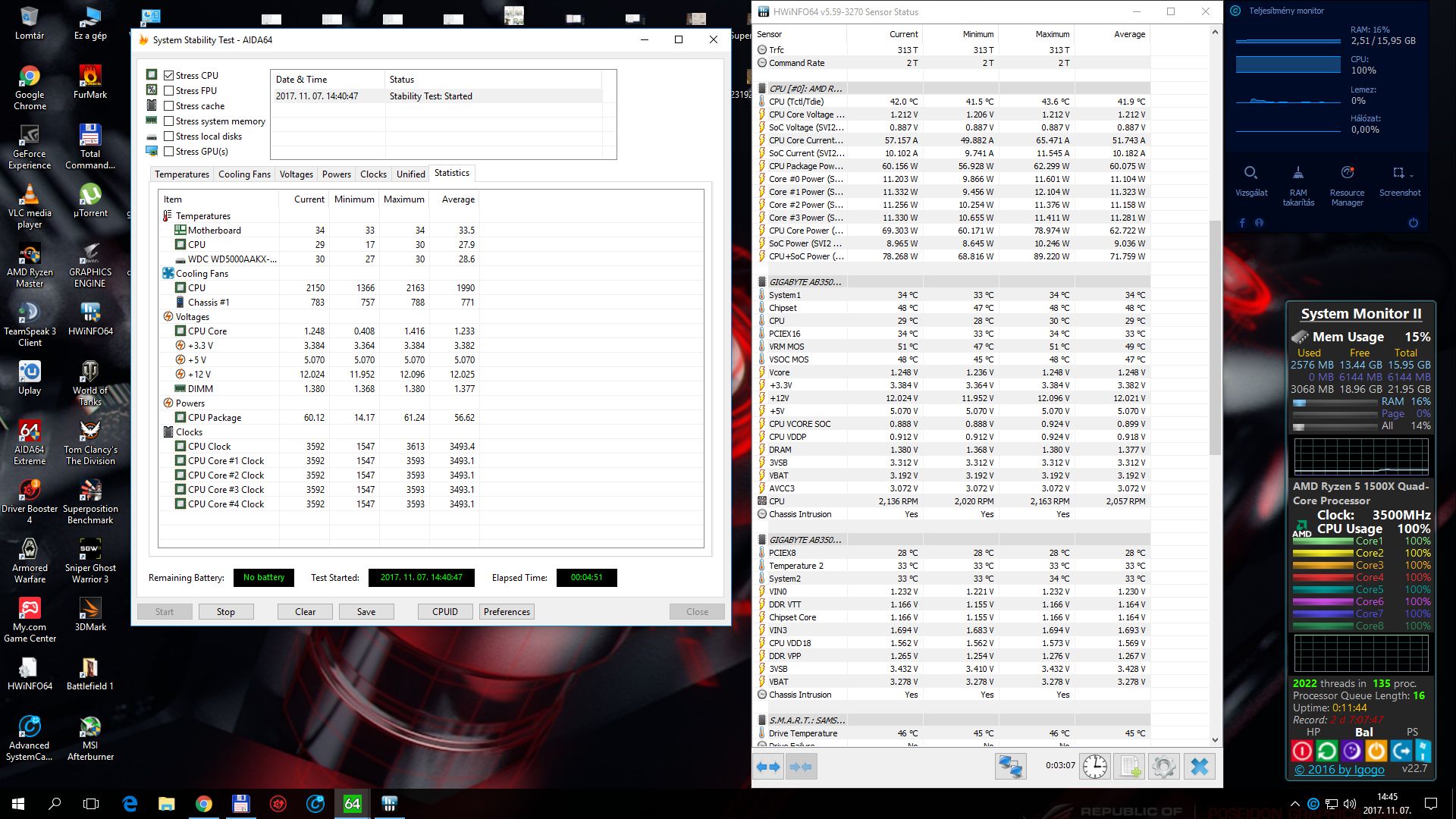
Task: Open the µTorrent desktop icon
Action: pyautogui.click(x=90, y=200)
